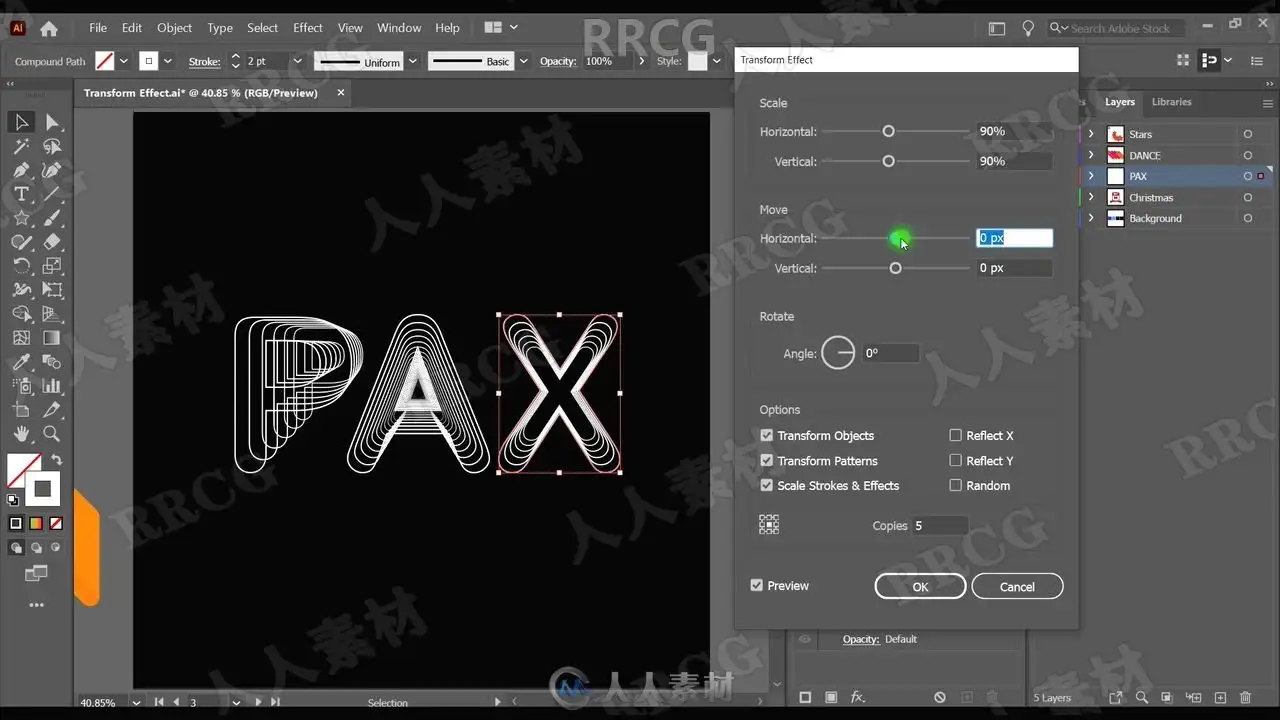The height and width of the screenshot is (720, 1280).
Task: Expand the Stars layer
Action: point(1091,134)
